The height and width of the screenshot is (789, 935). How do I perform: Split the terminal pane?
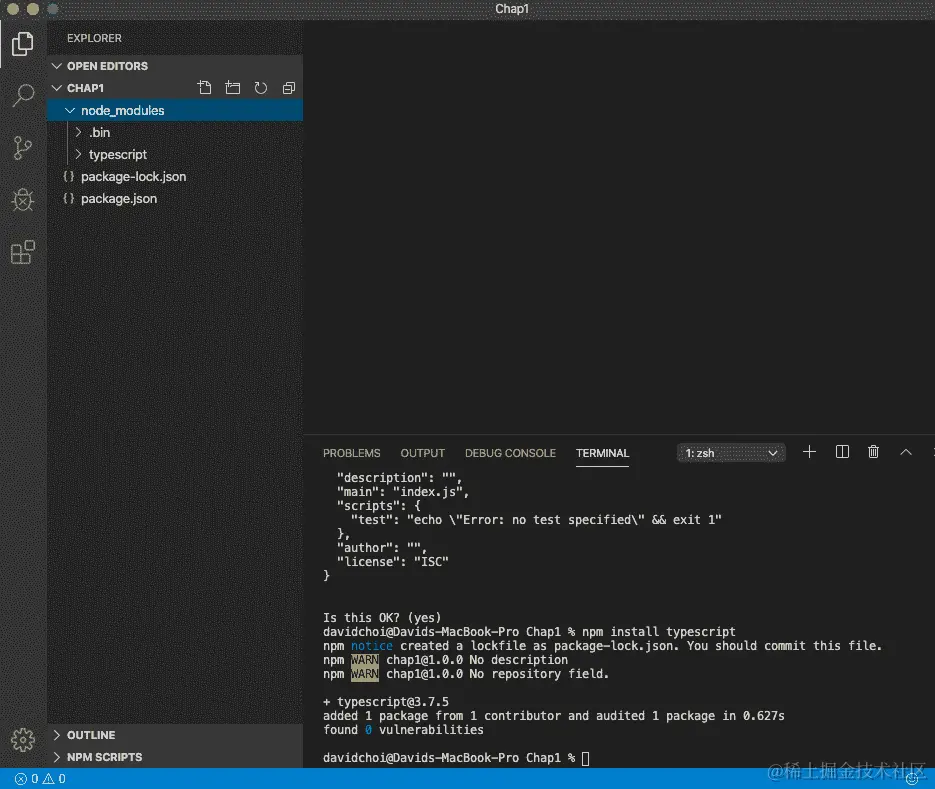pos(841,452)
